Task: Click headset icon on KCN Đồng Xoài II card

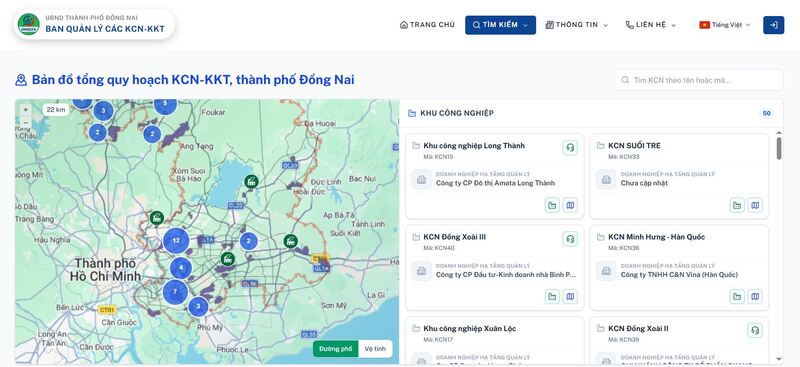Action: (x=755, y=330)
